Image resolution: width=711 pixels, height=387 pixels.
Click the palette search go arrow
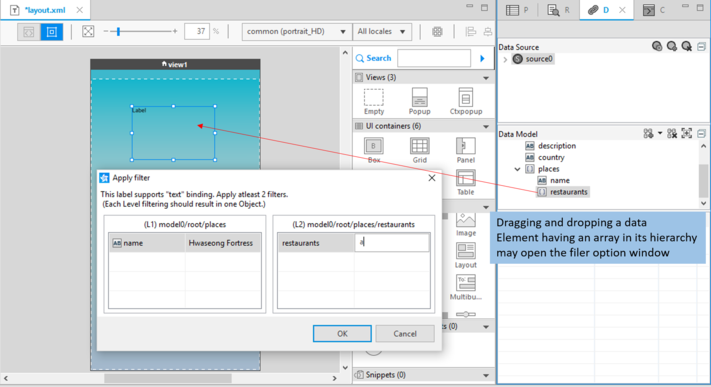tap(482, 58)
